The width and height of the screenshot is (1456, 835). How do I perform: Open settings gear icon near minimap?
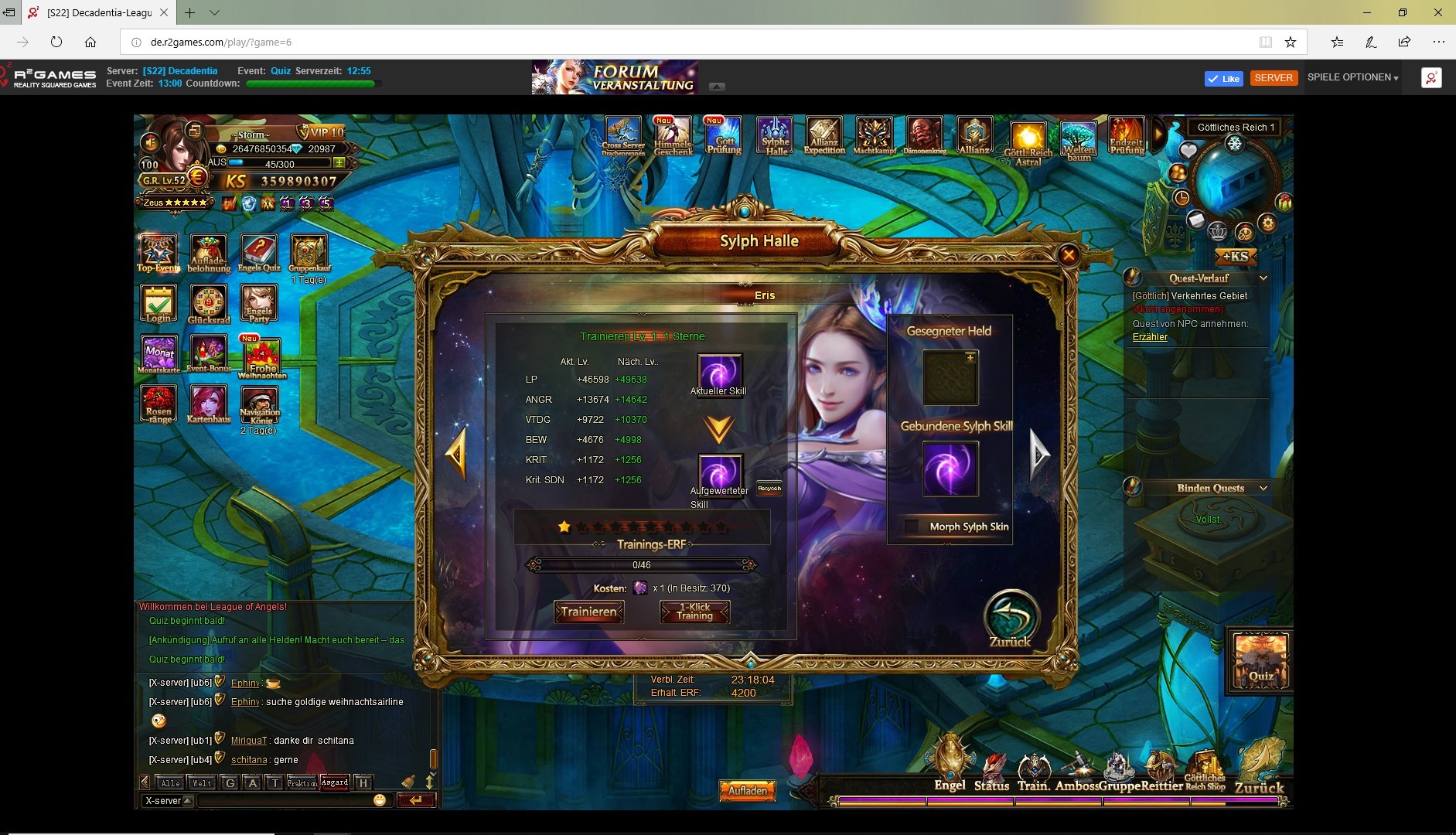[1267, 223]
